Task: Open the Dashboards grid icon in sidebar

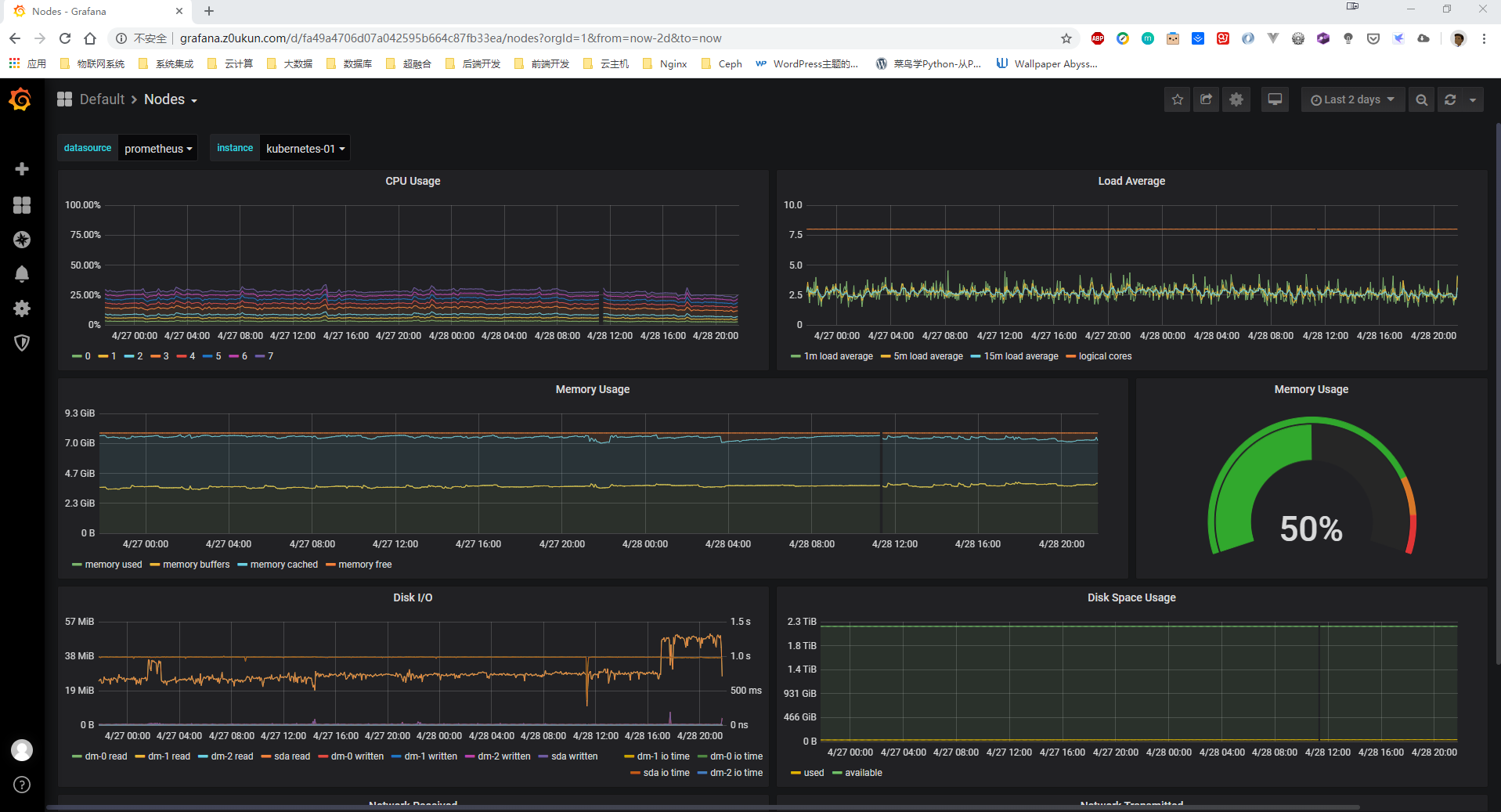Action: pos(22,205)
